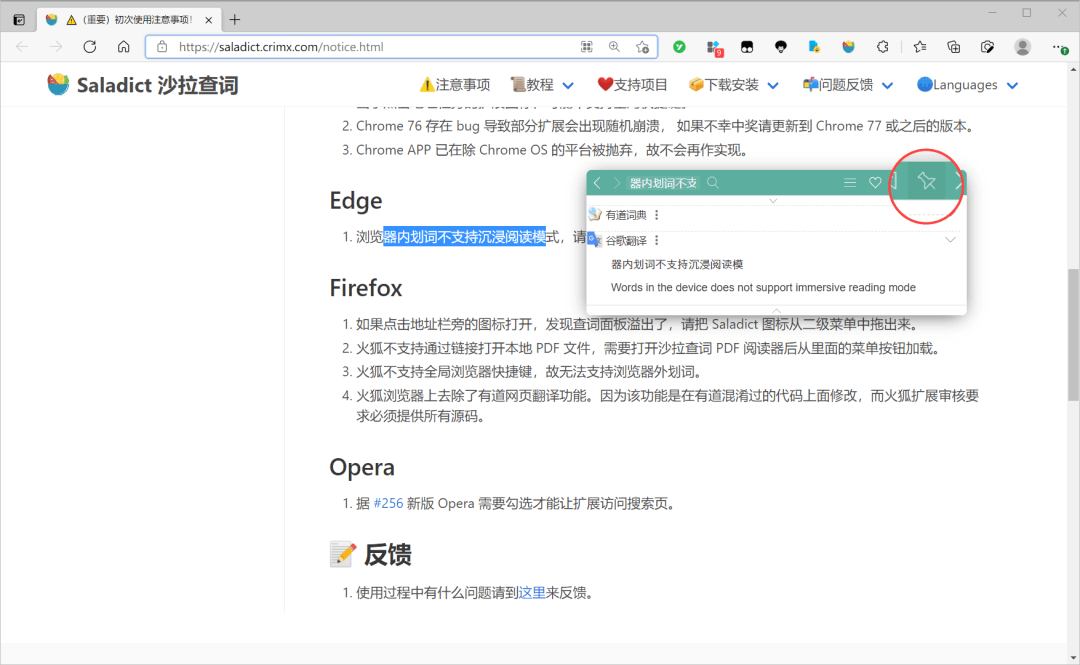Open extension icon with red 9 badge

pyautogui.click(x=714, y=48)
